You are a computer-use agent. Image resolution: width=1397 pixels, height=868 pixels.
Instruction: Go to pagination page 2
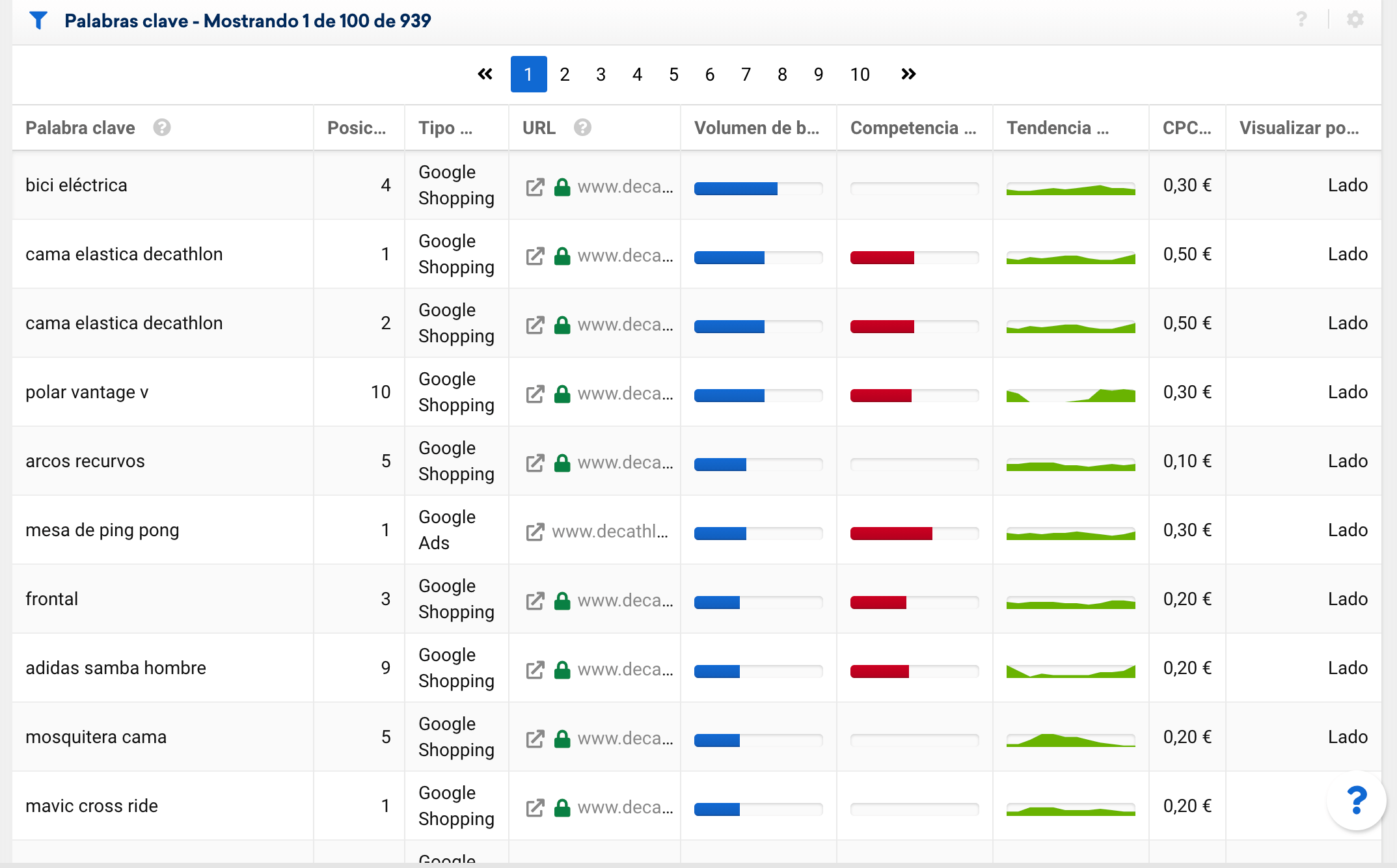click(564, 74)
